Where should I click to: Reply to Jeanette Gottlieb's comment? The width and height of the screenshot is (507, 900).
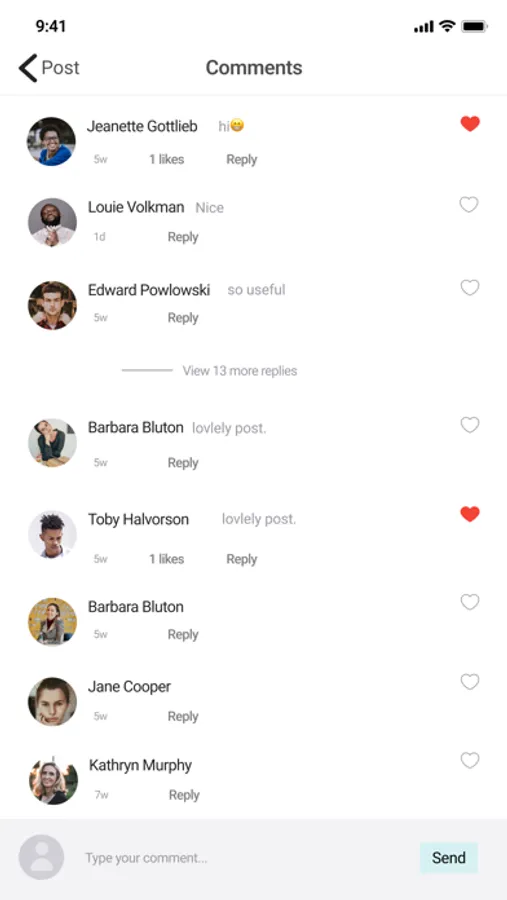tap(241, 160)
